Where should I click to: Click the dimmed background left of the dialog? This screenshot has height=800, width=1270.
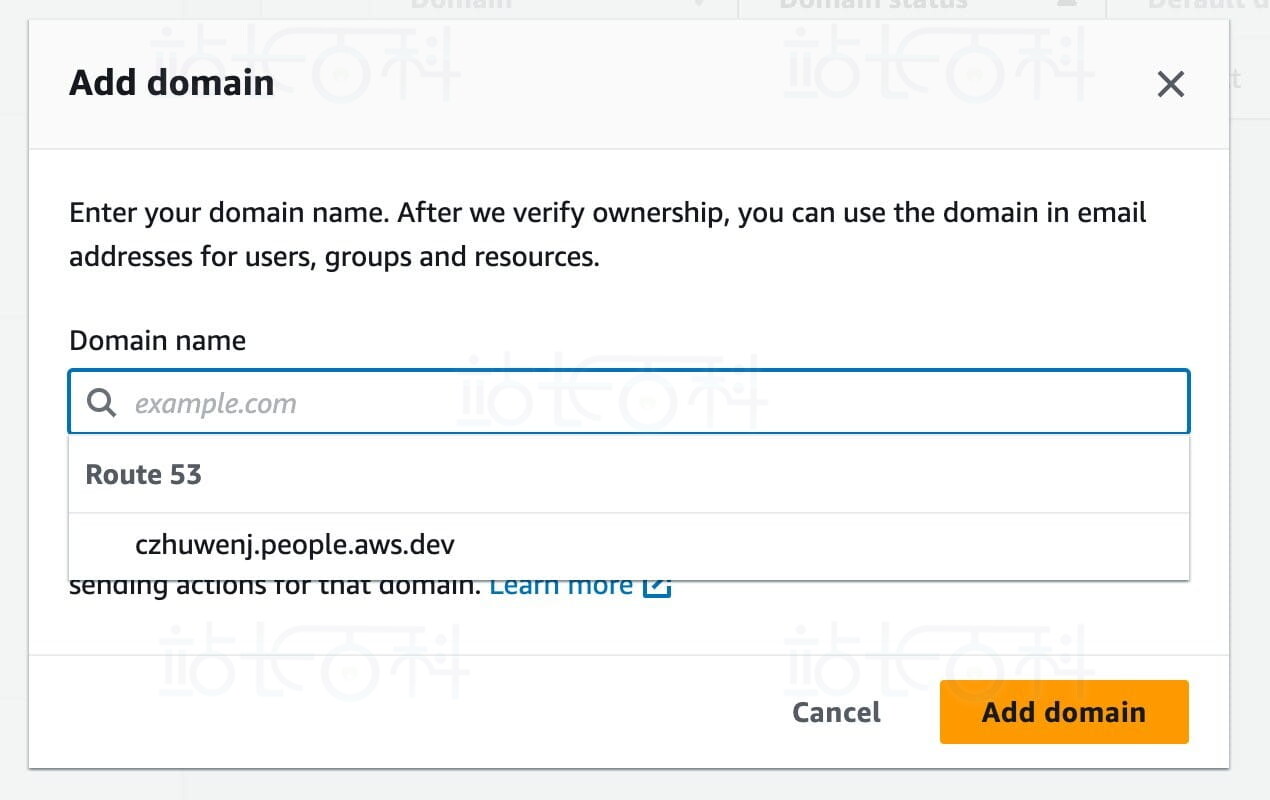(x=13, y=400)
